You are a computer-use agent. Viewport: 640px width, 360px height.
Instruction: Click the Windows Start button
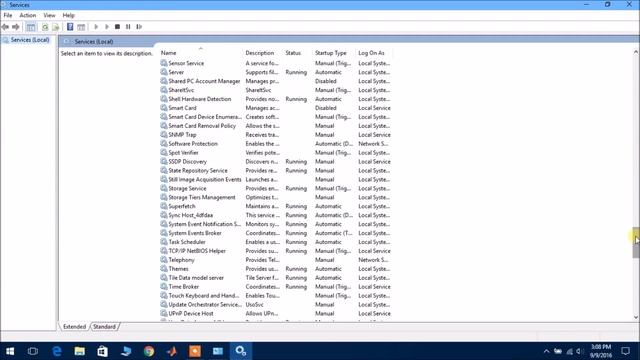[10, 351]
